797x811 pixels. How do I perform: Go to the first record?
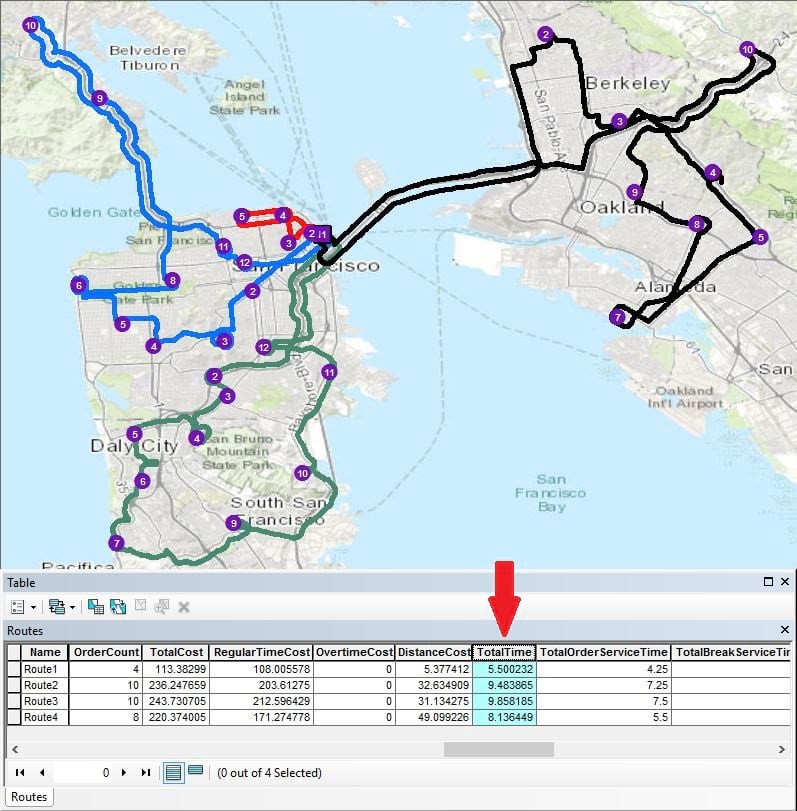[x=20, y=772]
